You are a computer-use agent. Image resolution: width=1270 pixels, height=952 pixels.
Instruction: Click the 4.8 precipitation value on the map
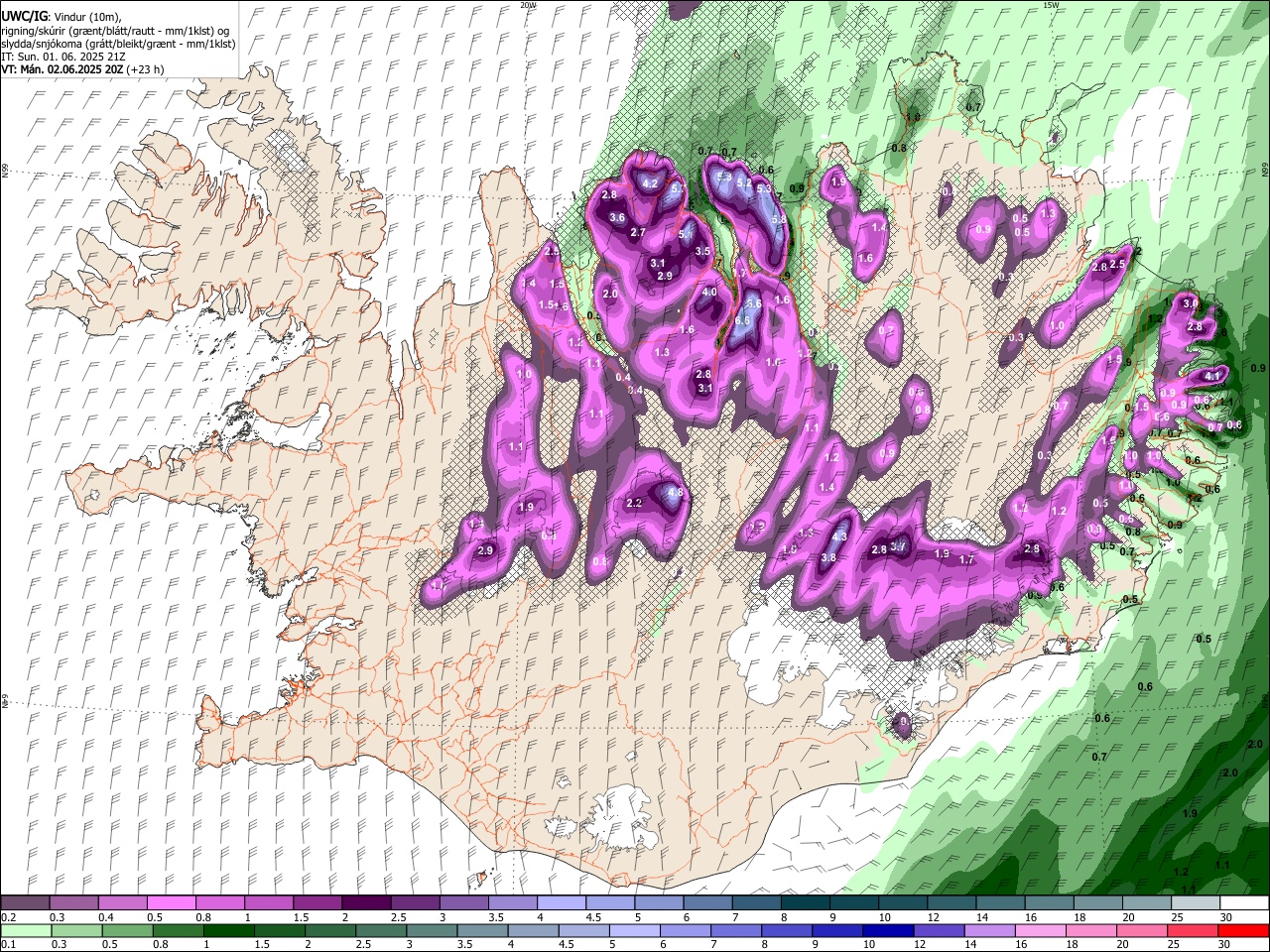(x=676, y=493)
